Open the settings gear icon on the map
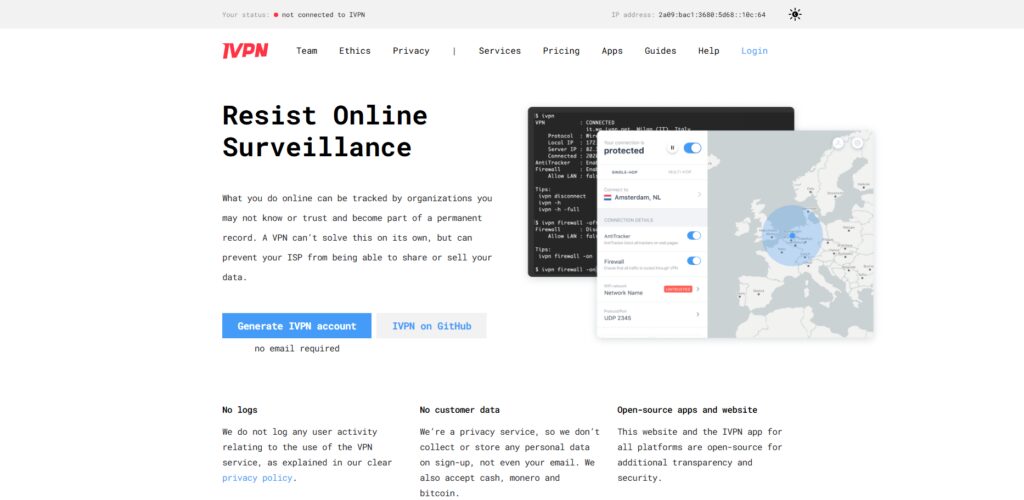This screenshot has width=1024, height=500. click(x=857, y=142)
